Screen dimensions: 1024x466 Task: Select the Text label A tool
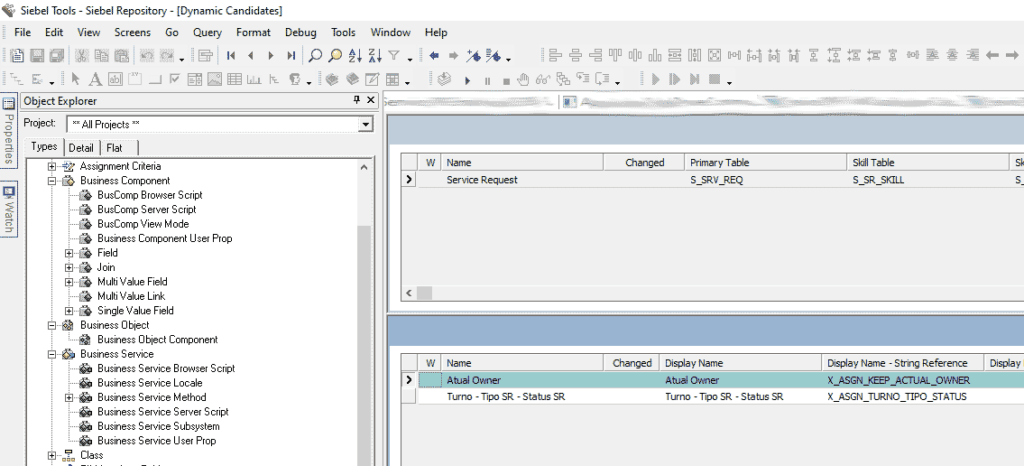pos(95,80)
